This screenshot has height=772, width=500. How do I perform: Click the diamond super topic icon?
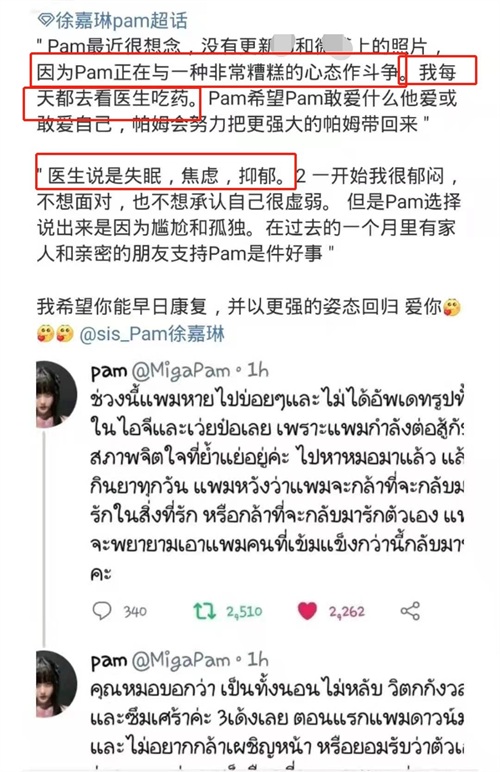(46, 21)
